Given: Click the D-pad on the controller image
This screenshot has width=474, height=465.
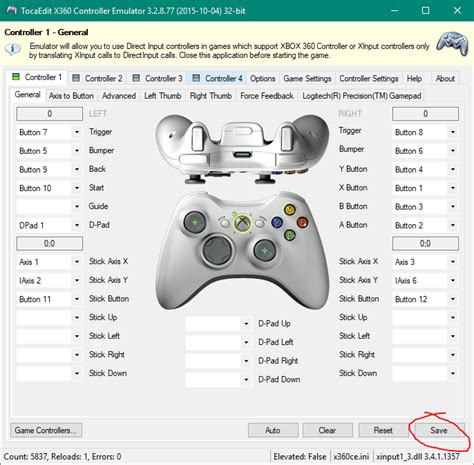Looking at the screenshot, I should click(x=218, y=251).
